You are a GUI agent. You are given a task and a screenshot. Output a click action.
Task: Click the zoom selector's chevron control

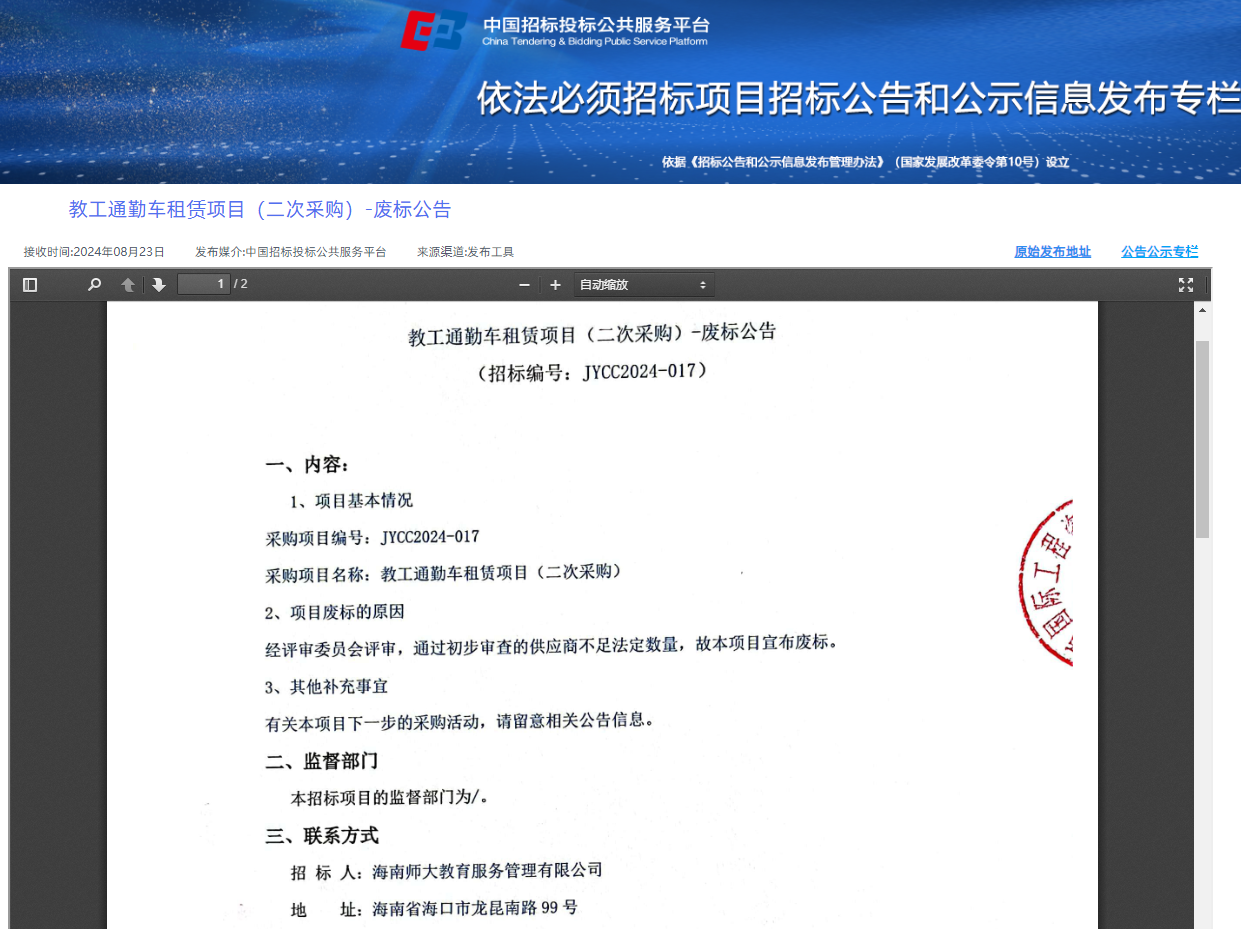[x=703, y=284]
